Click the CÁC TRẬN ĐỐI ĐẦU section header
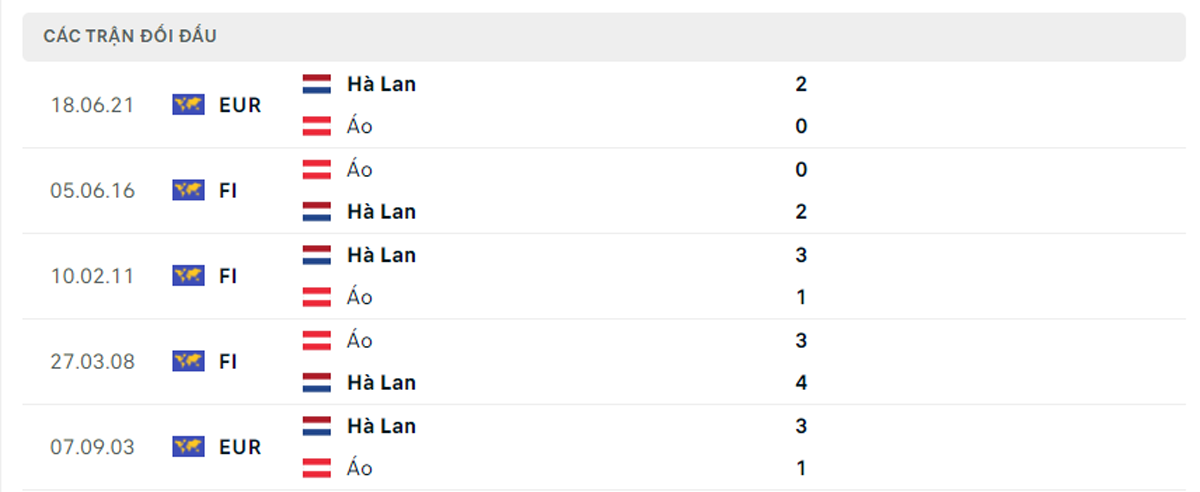1200x492 pixels. point(130,36)
